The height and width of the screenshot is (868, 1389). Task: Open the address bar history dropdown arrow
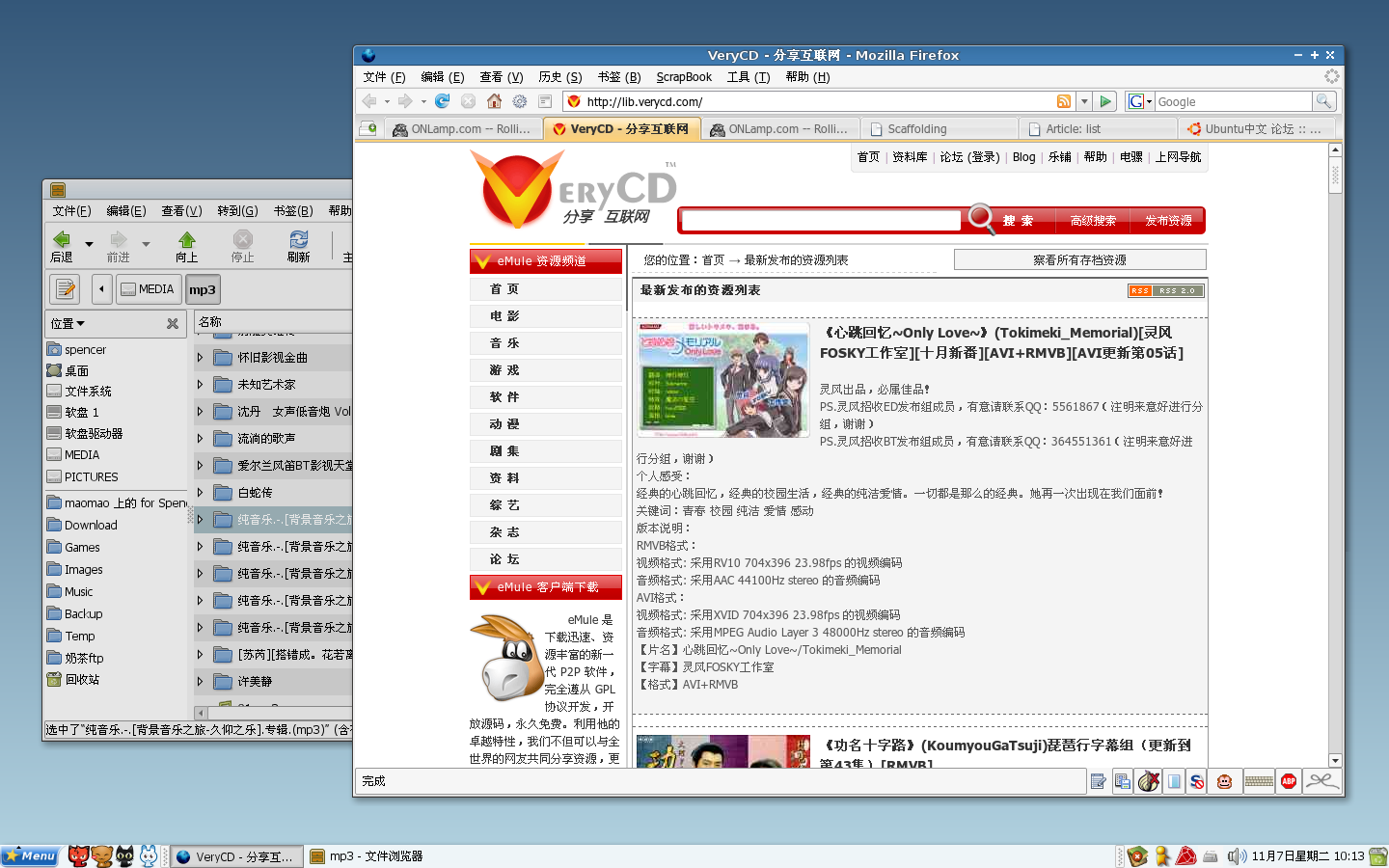coord(1084,101)
